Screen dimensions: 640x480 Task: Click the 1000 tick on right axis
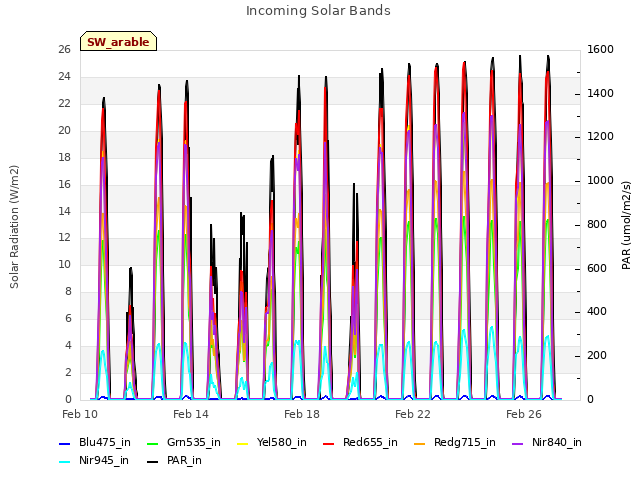[x=600, y=180]
